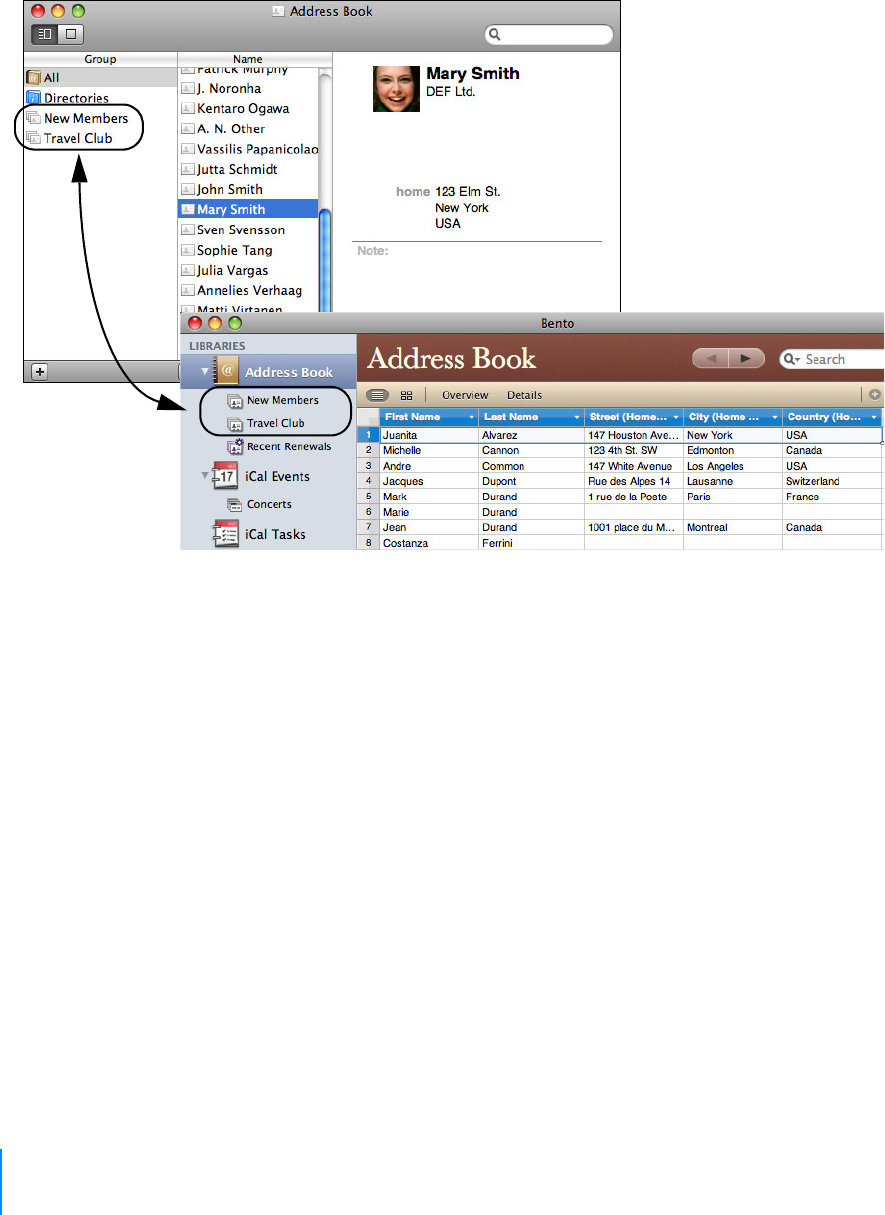Switch to grid view icon in Bento
This screenshot has height=1215, width=885.
(407, 395)
